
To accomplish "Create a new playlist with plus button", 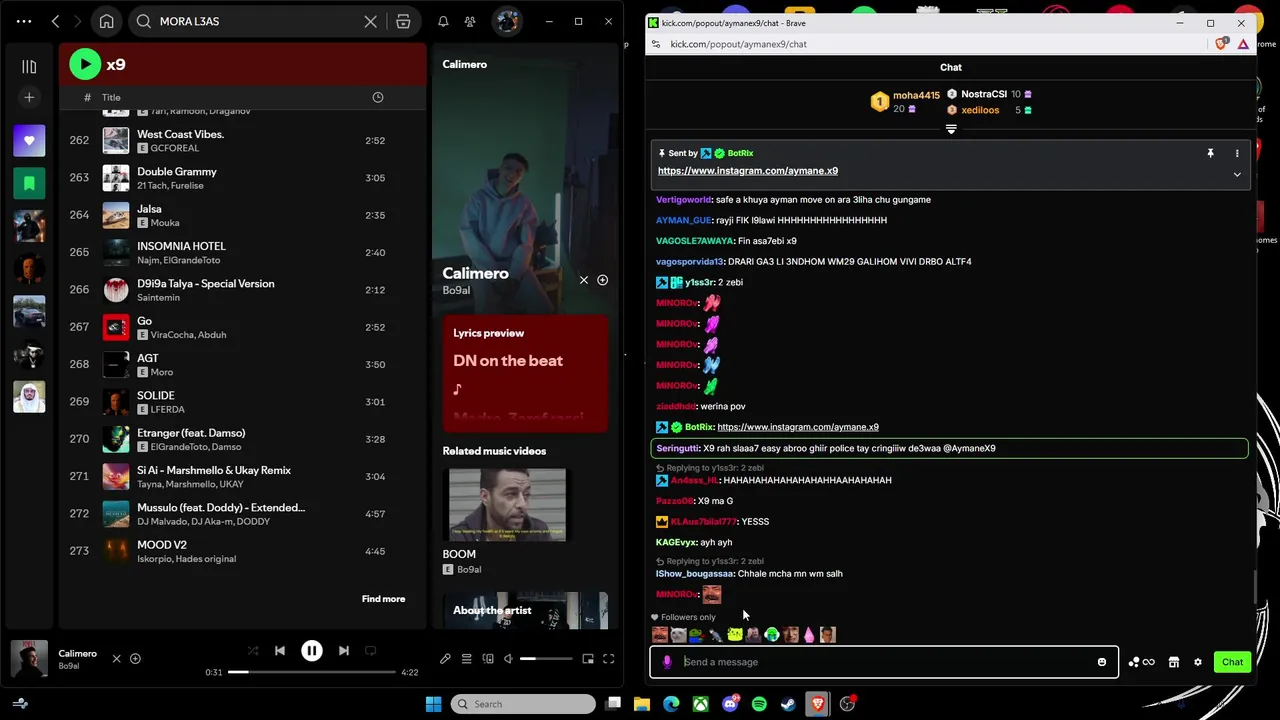I will click(29, 97).
